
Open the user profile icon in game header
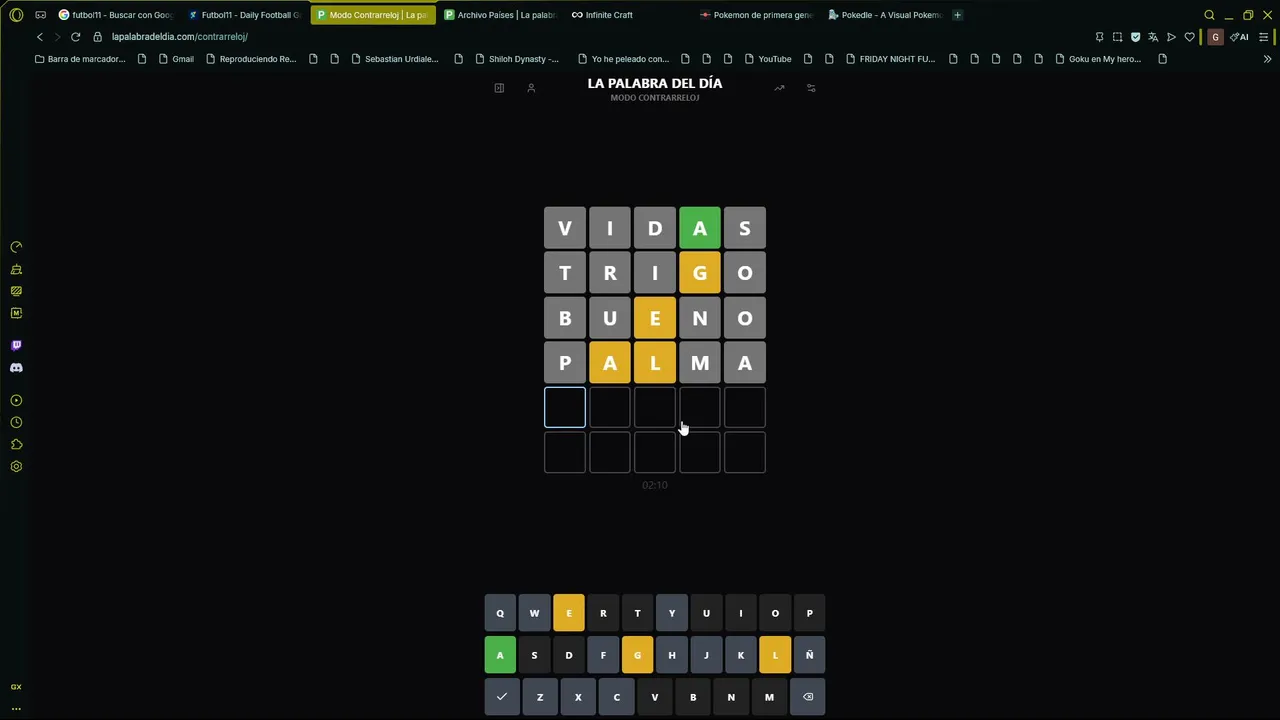pyautogui.click(x=531, y=88)
